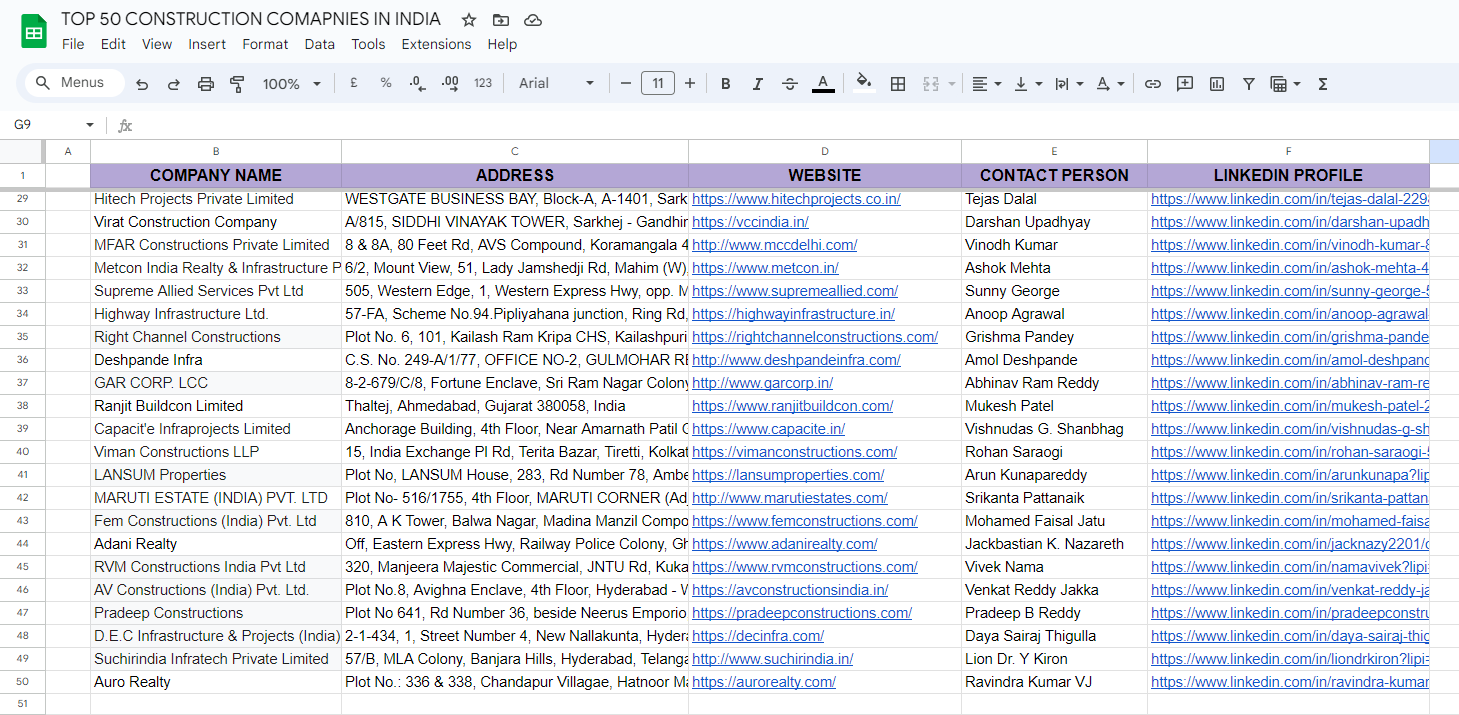1459x715 pixels.
Task: Click the font size field
Action: point(658,84)
